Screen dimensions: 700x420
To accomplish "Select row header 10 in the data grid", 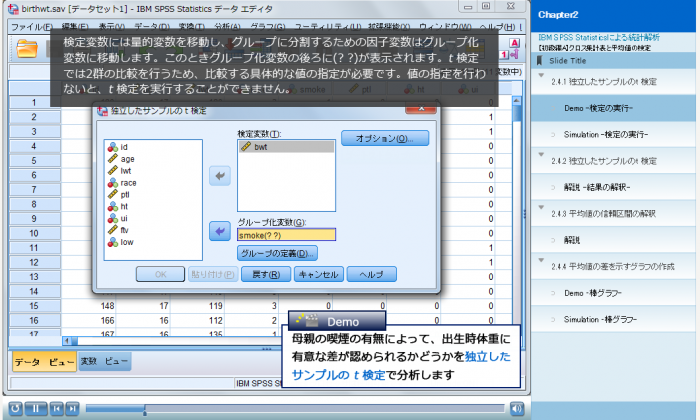I will point(34,233).
